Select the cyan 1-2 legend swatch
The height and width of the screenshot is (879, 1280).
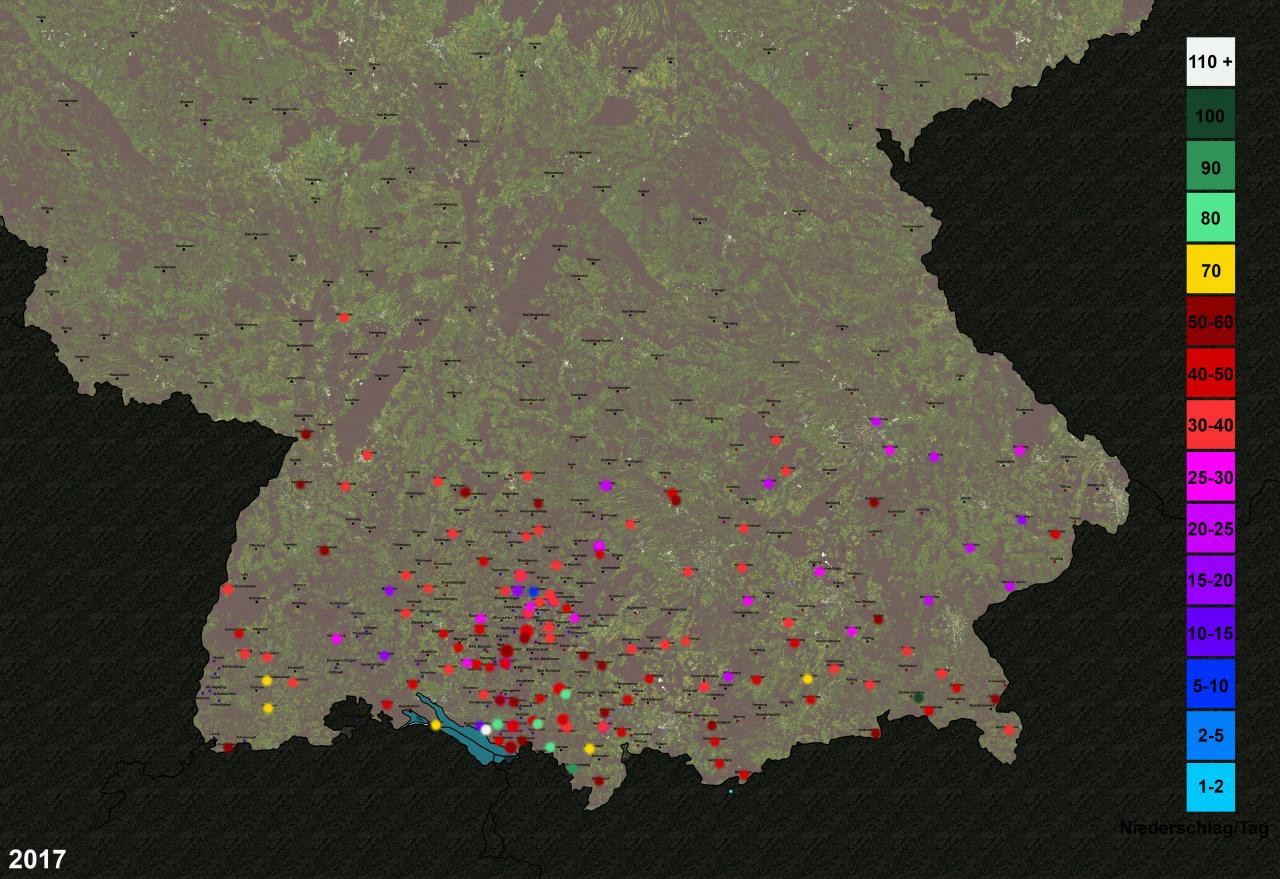point(1210,788)
